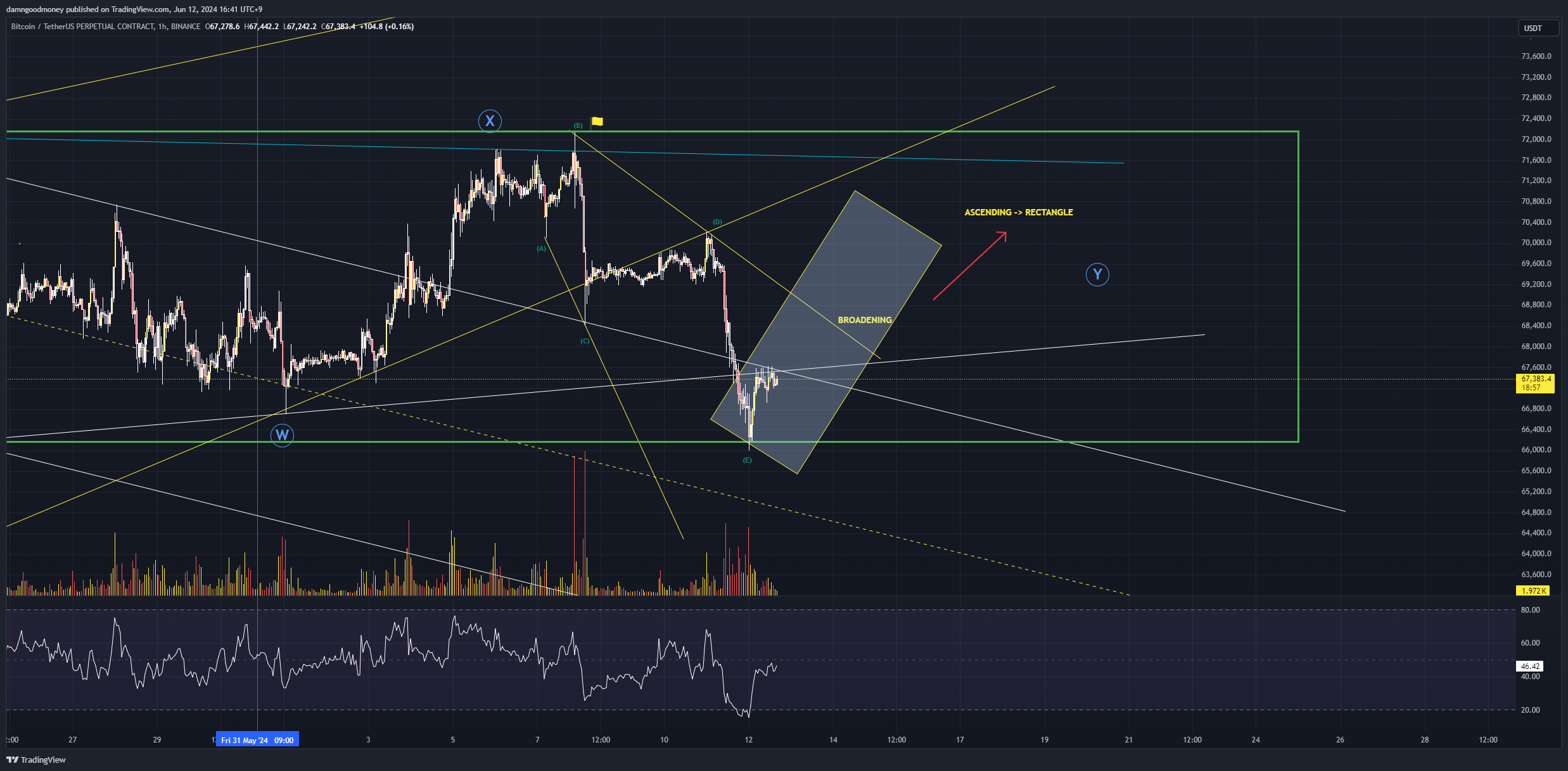1568x771 pixels.
Task: Click the 40.00 RSI axis label
Action: 1530,677
